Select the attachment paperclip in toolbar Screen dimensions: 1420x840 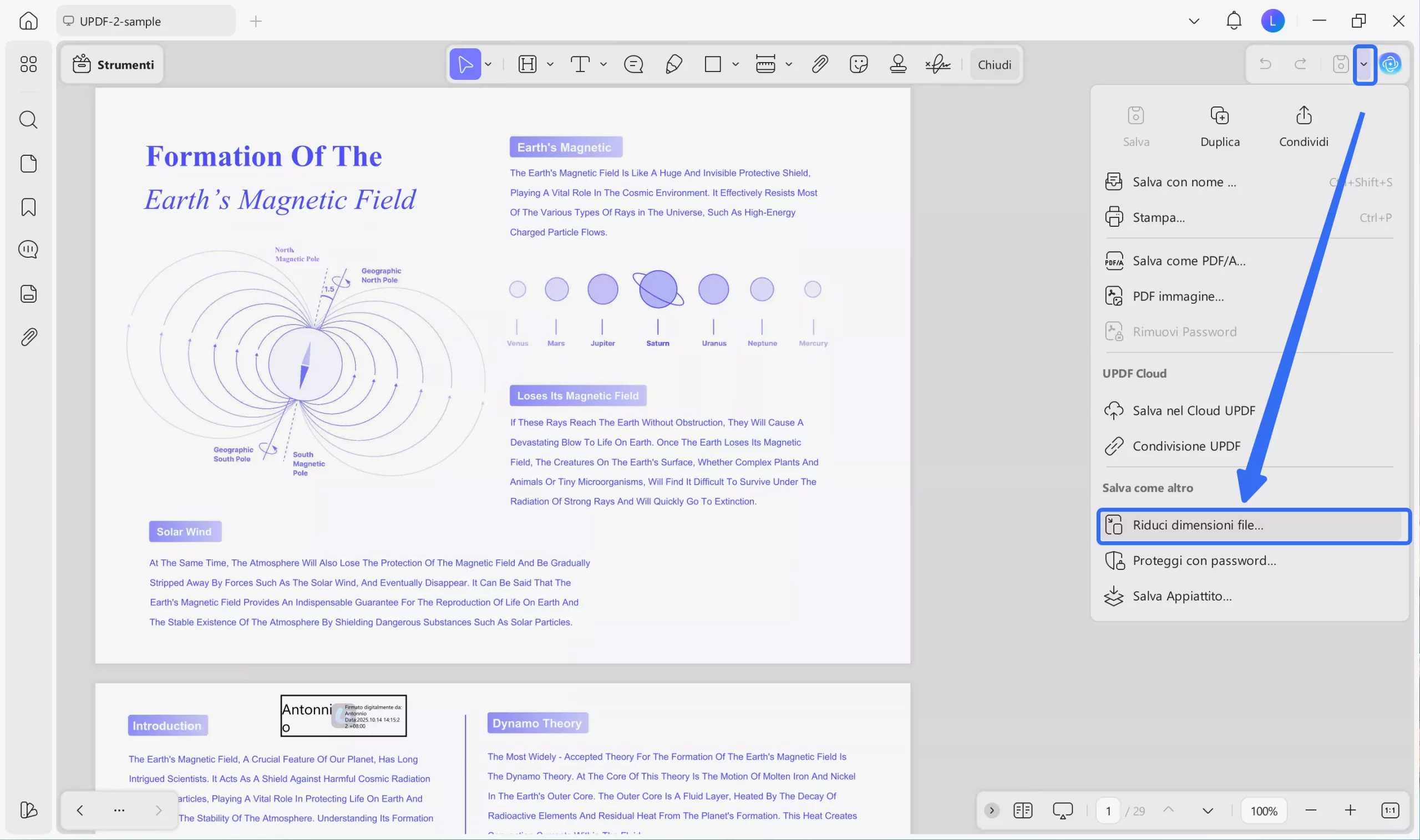819,64
